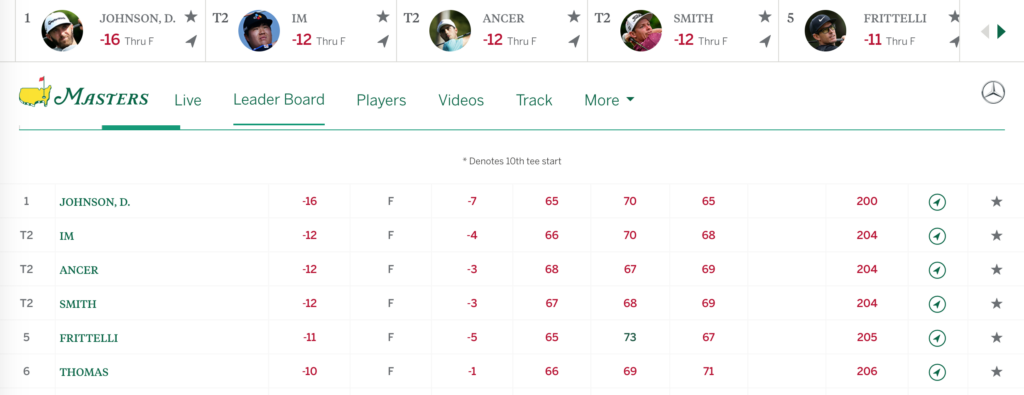Star Frittelli in the leaderboard table
Viewport: 1024px width, 395px height.
(x=996, y=338)
